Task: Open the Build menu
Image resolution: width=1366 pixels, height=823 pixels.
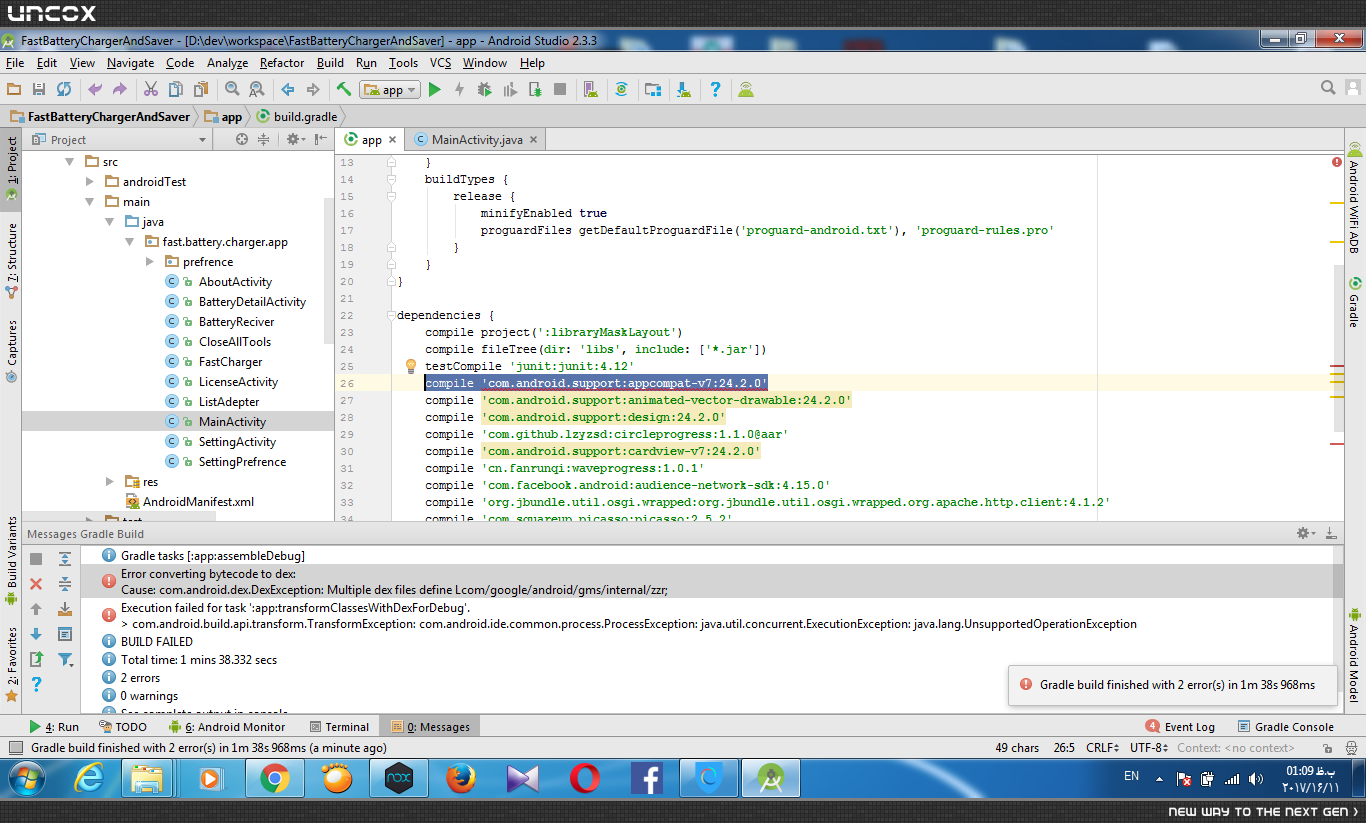Action: 330,63
